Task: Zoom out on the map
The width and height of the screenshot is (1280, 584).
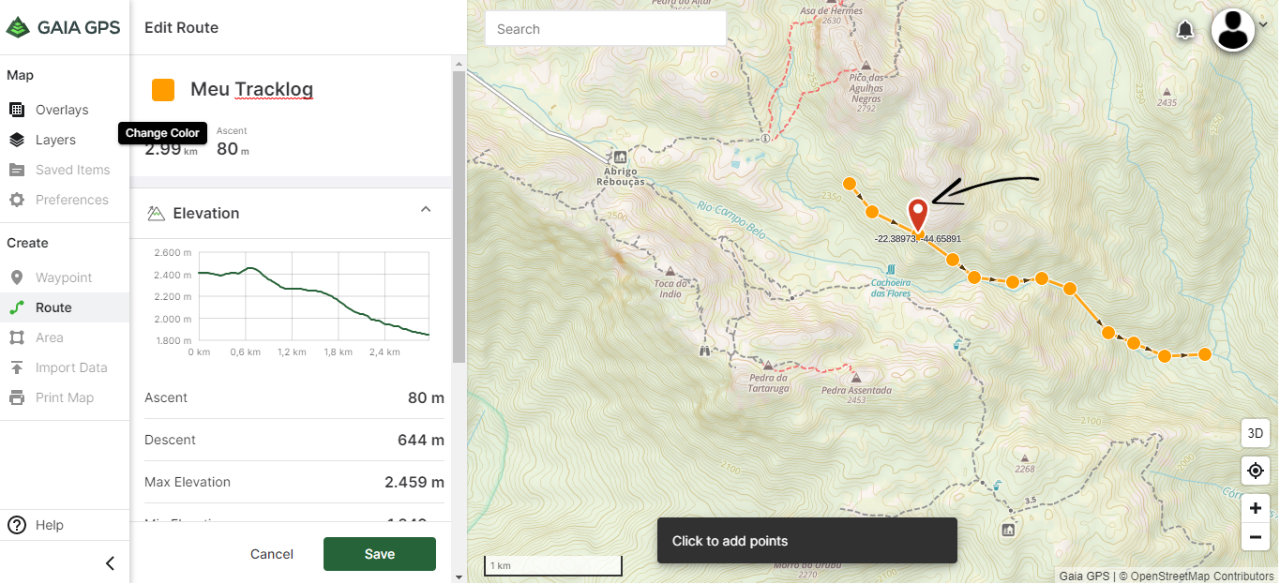Action: (x=1255, y=537)
